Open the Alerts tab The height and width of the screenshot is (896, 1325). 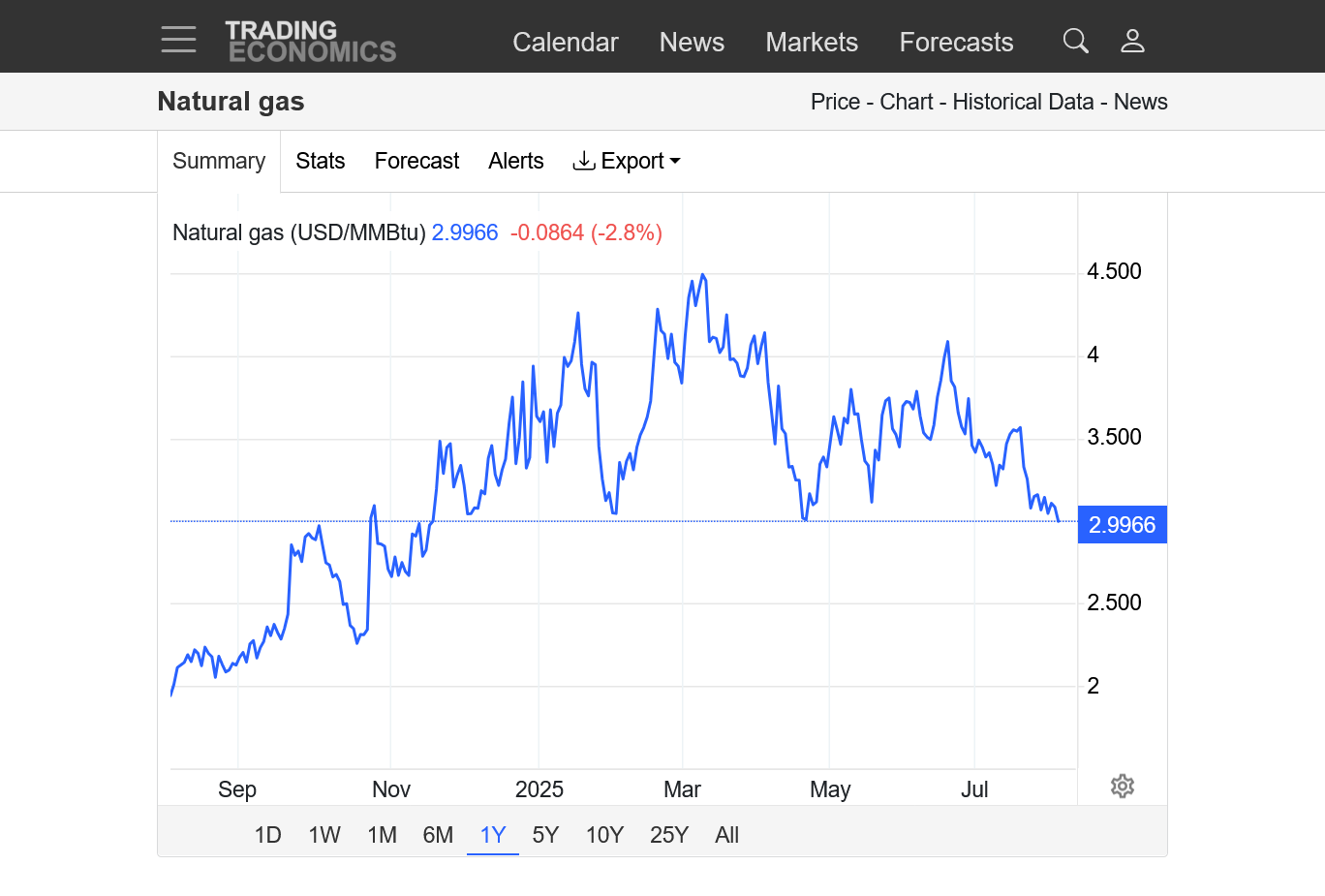coord(516,161)
